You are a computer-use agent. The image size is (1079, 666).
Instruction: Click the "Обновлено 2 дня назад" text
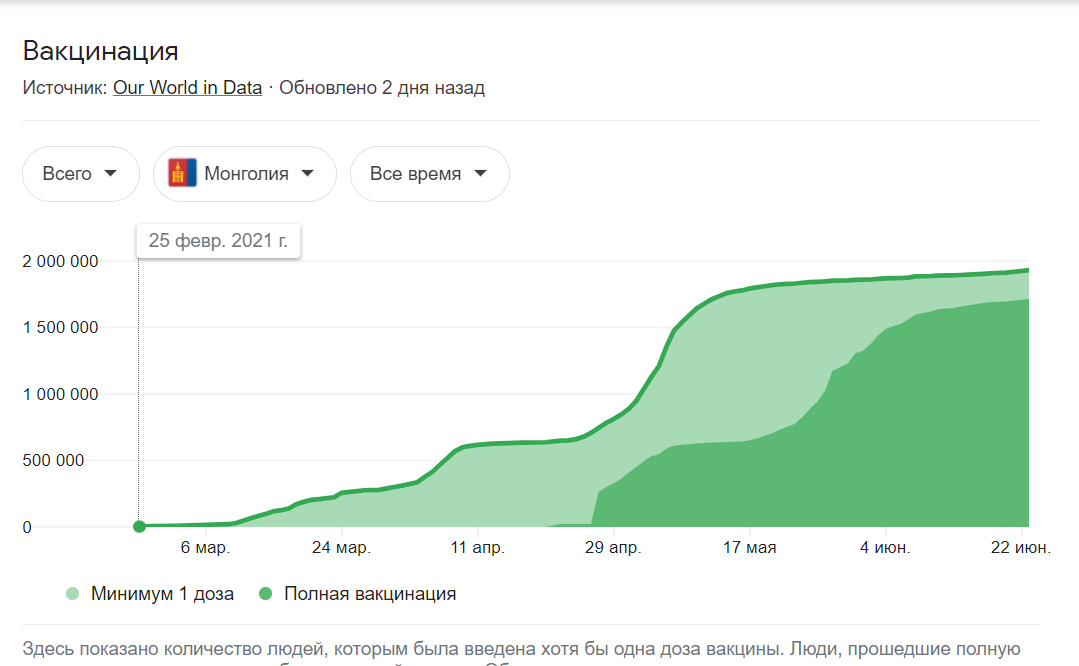coord(381,88)
